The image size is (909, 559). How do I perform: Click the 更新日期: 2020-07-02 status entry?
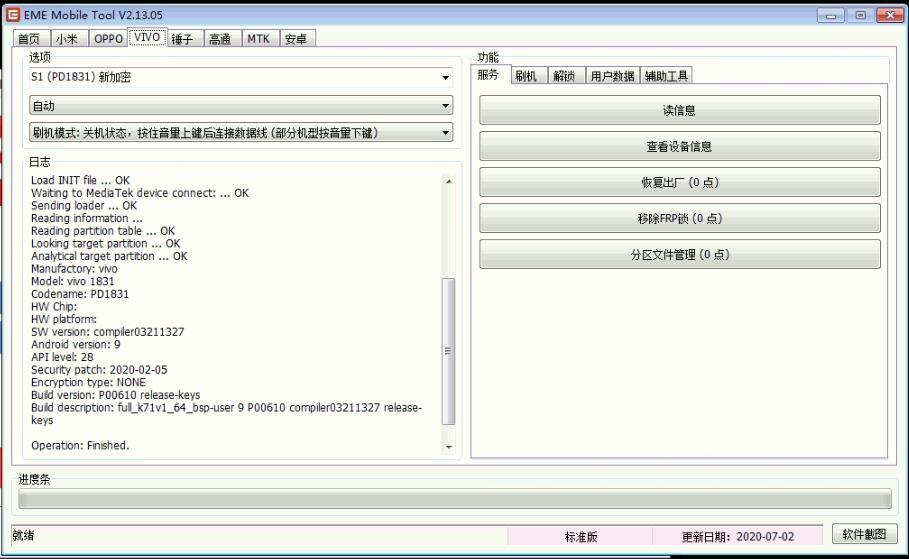[737, 537]
